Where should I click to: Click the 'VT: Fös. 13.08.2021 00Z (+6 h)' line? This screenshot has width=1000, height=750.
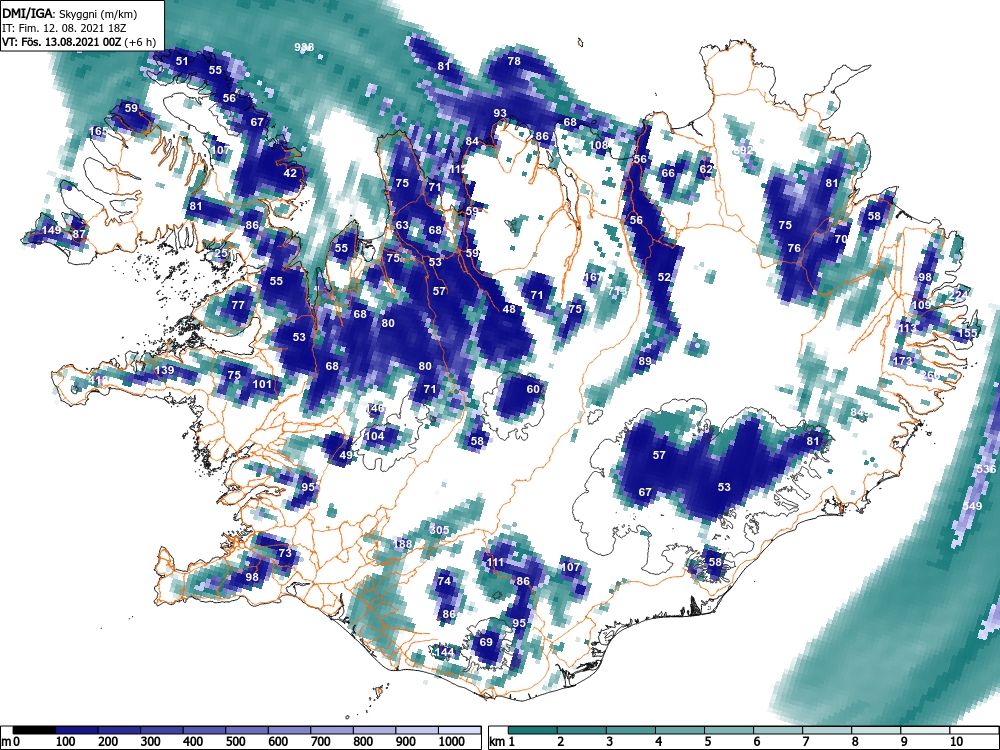pyautogui.click(x=78, y=42)
